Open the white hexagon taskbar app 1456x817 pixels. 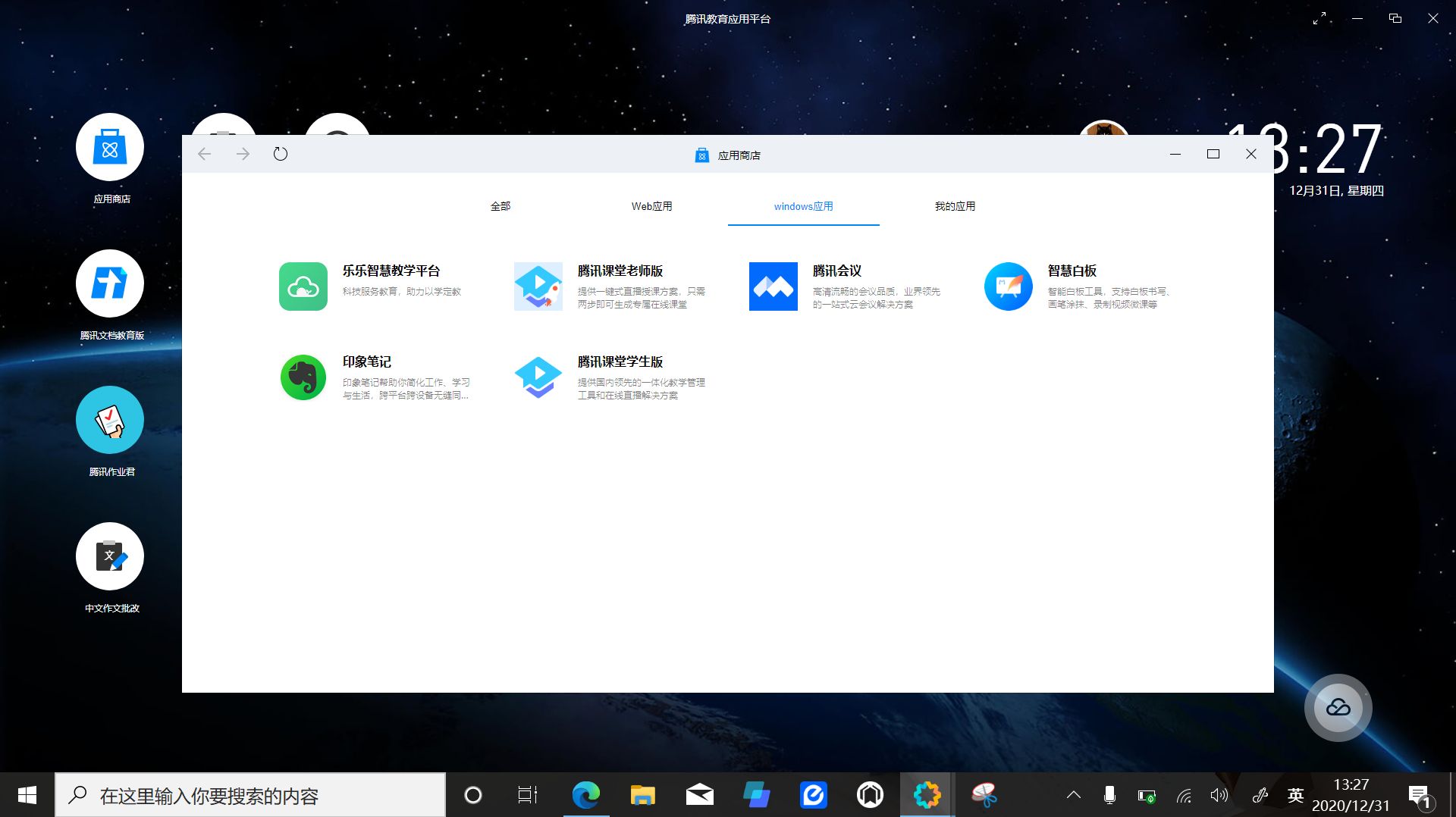(x=870, y=795)
